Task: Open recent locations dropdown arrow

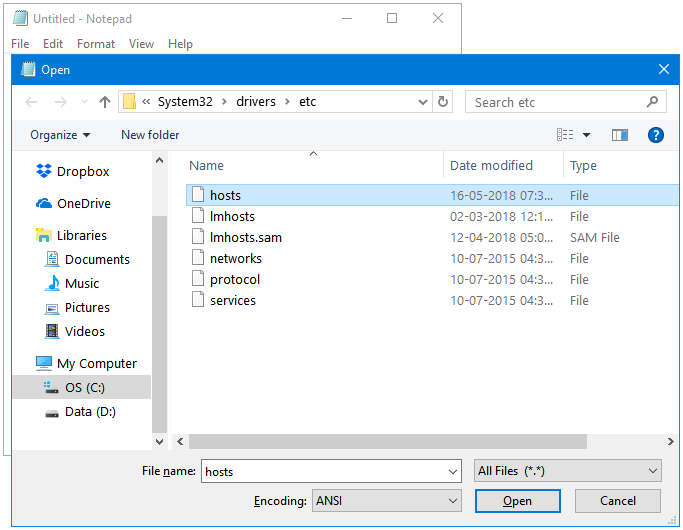Action: pos(85,102)
